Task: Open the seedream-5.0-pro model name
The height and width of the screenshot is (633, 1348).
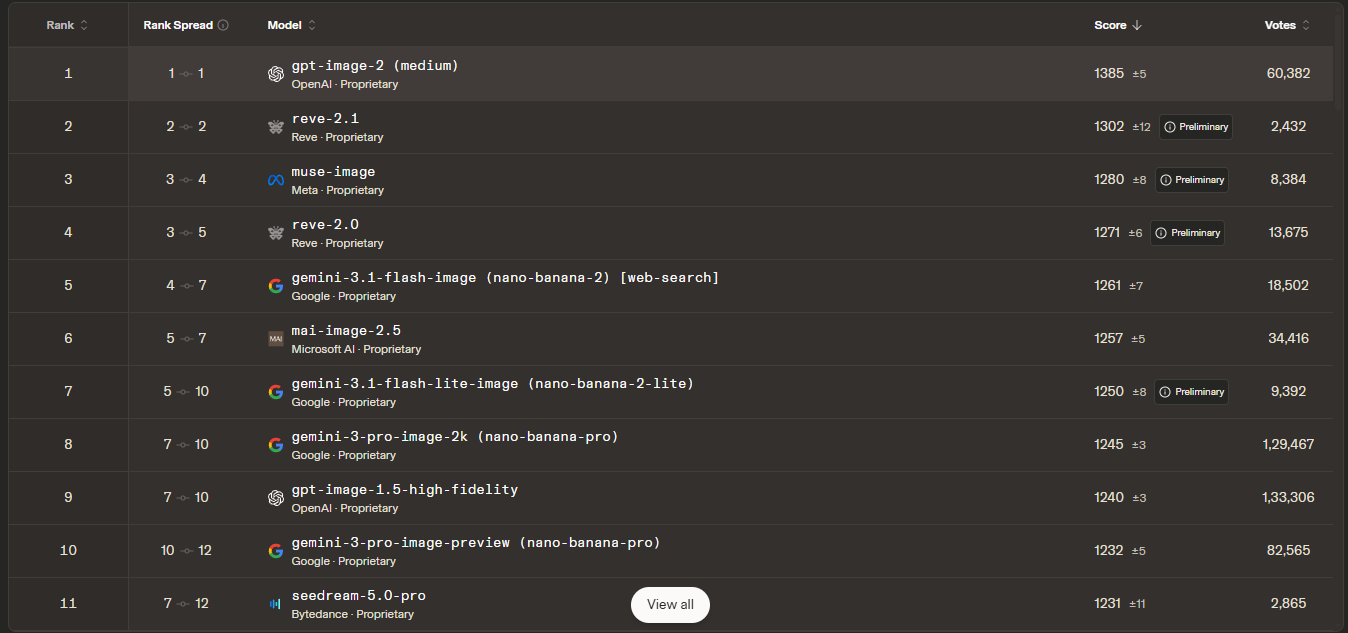Action: click(x=358, y=596)
